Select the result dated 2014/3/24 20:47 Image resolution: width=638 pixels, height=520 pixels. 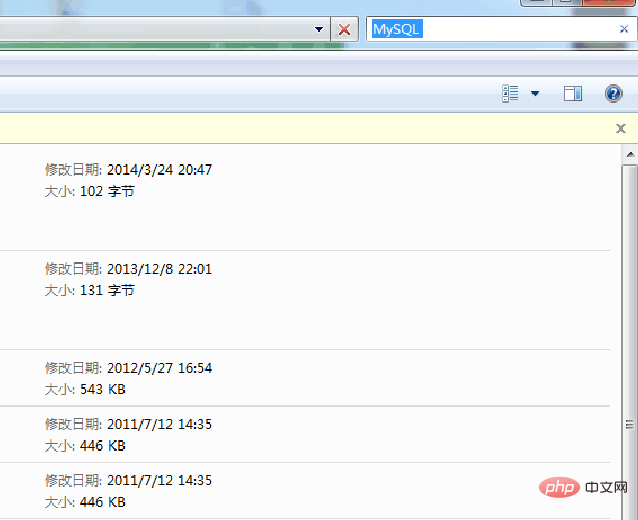[x=304, y=197]
